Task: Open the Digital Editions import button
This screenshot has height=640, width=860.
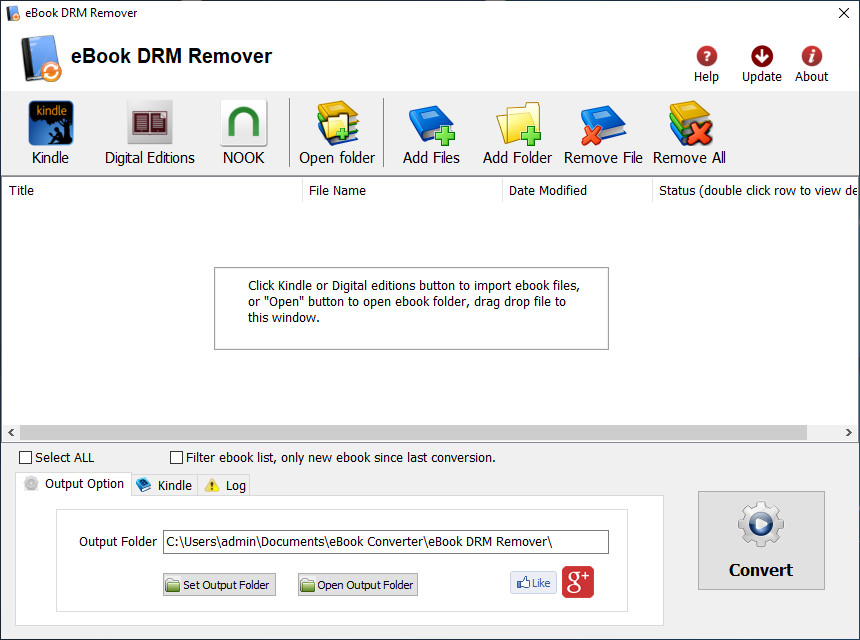Action: point(150,133)
